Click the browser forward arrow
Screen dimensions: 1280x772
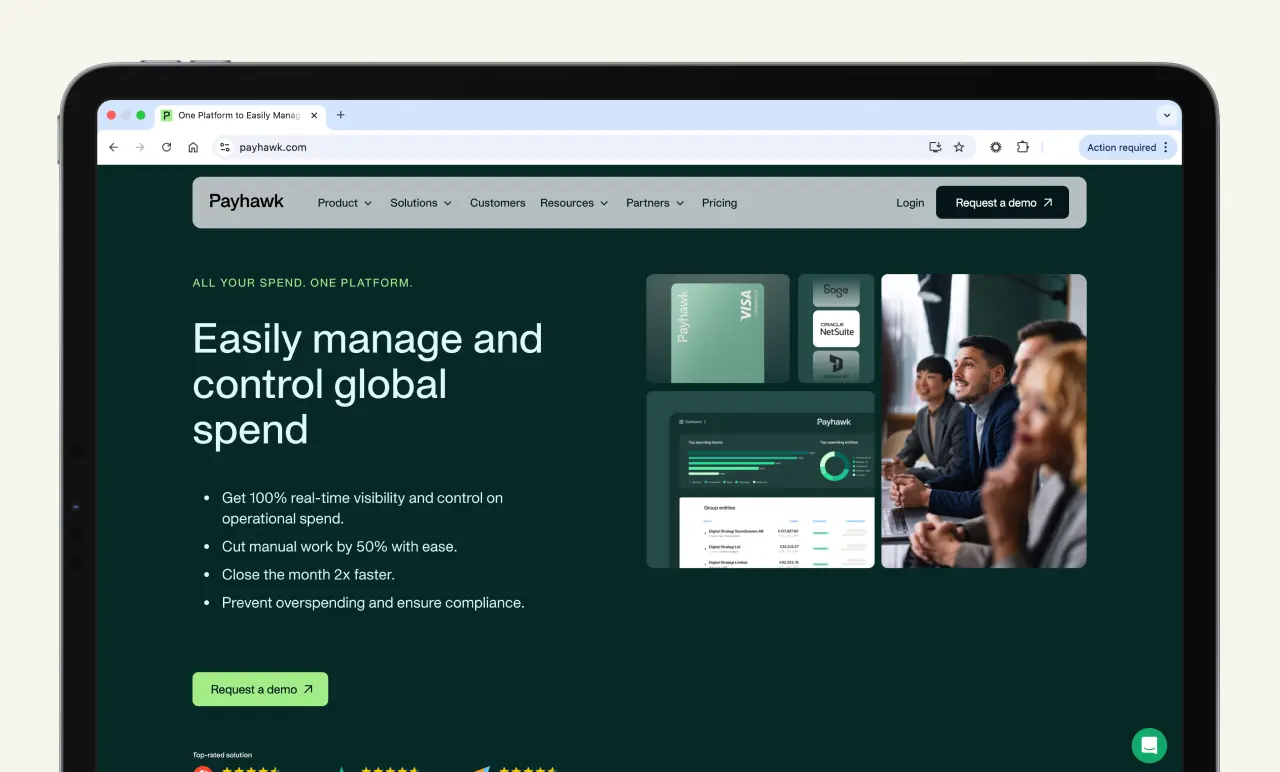coord(140,147)
